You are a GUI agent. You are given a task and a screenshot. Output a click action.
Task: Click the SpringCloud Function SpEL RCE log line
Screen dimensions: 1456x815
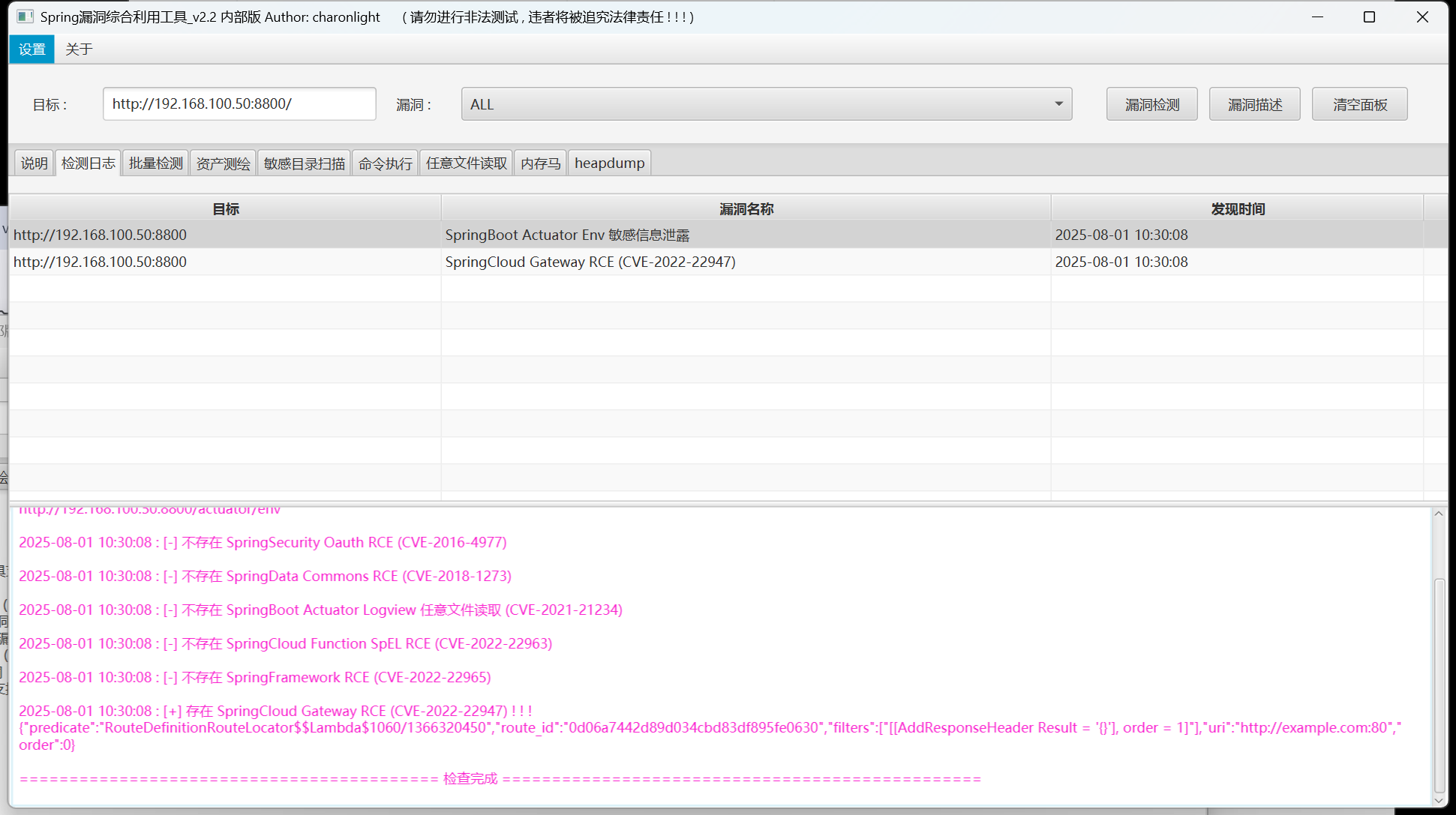285,643
